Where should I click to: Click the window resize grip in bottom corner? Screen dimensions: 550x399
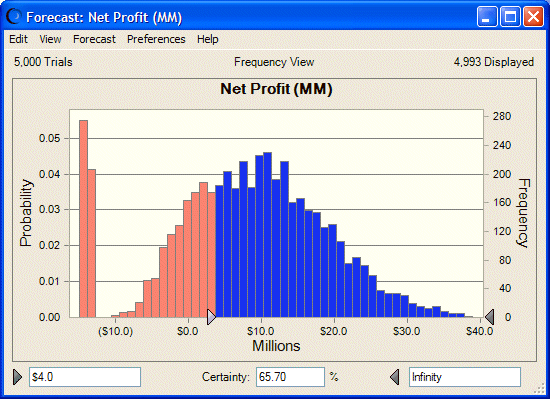click(x=538, y=388)
